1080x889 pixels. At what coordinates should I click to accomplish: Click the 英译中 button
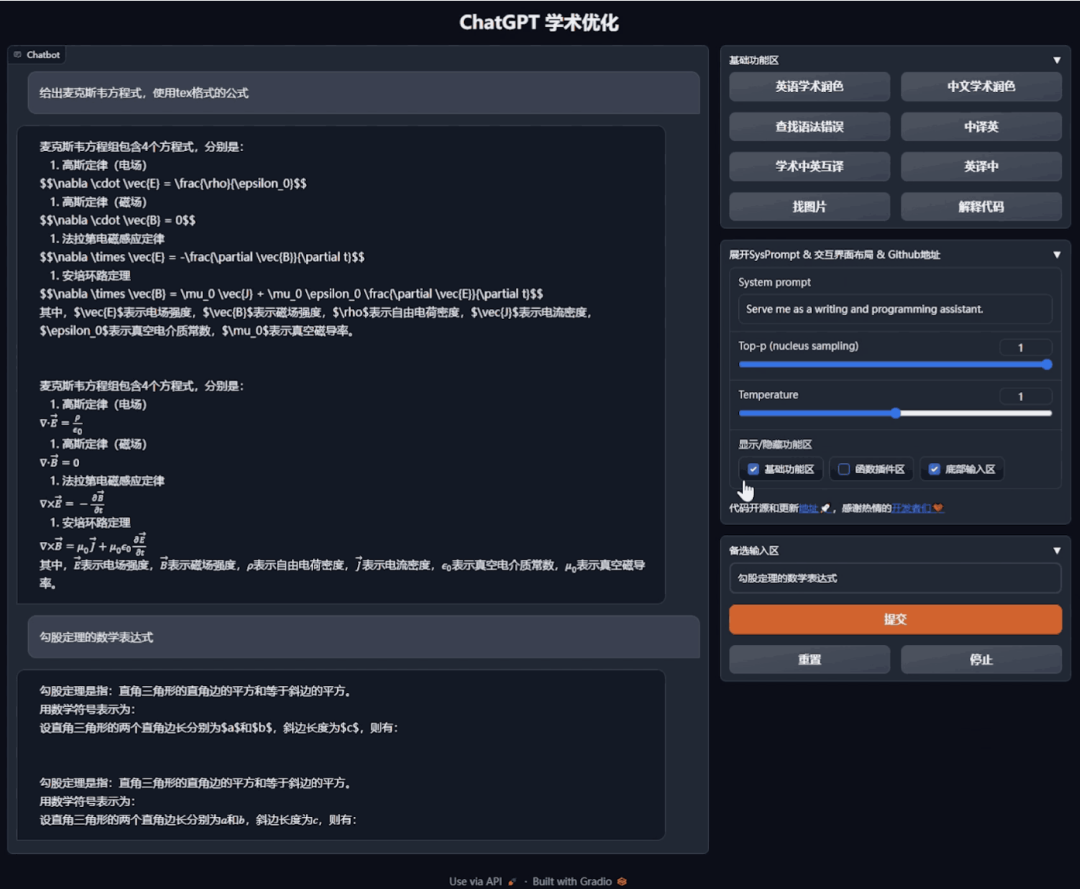981,167
